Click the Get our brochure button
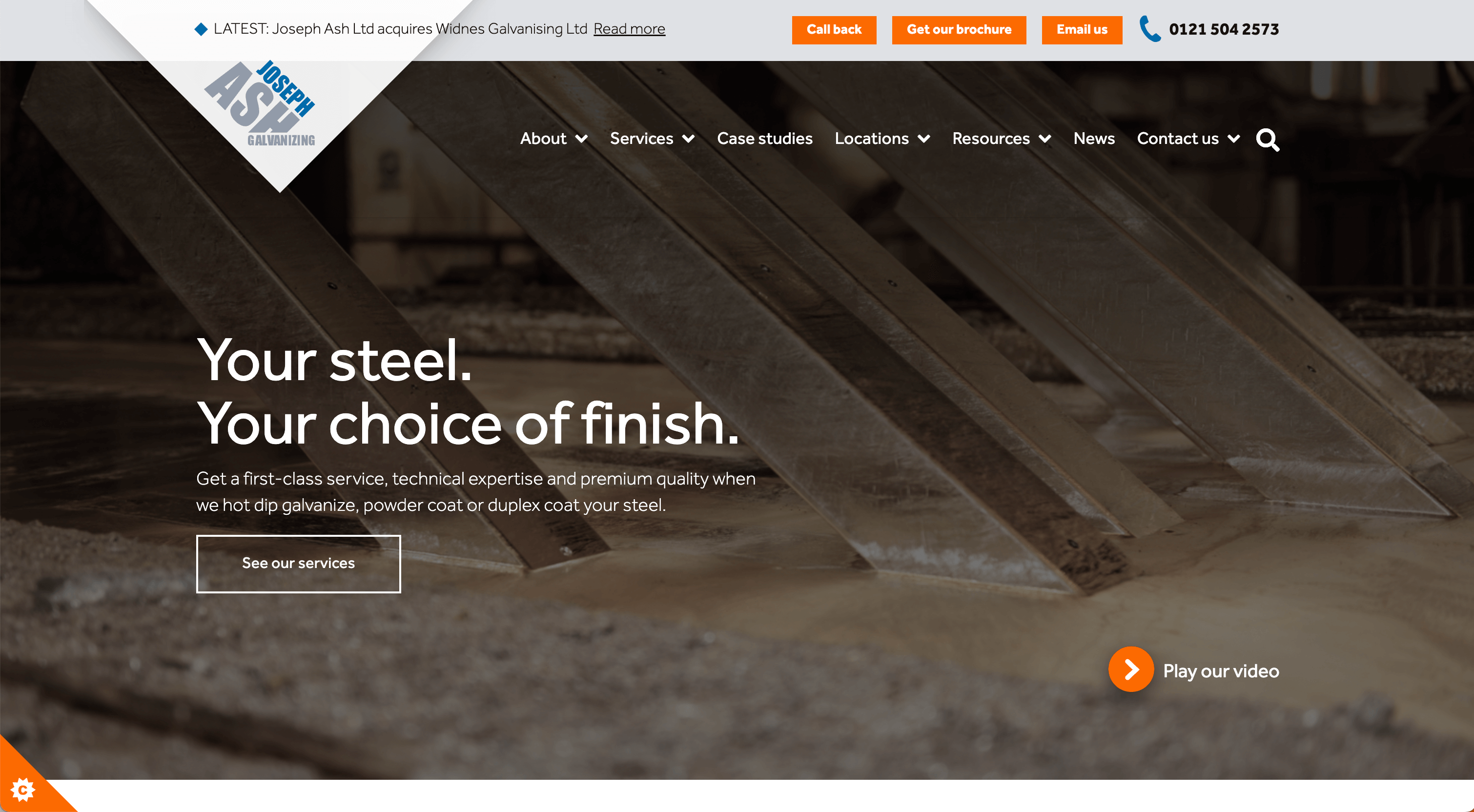Screen dimensions: 1474x812 pos(959,30)
